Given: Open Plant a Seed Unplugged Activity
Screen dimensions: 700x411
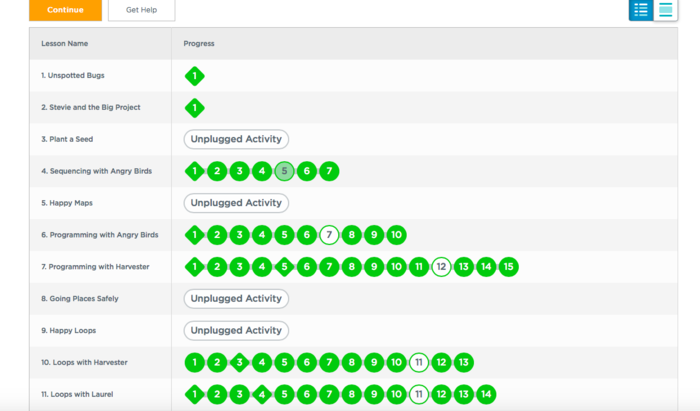Looking at the screenshot, I should click(236, 139).
